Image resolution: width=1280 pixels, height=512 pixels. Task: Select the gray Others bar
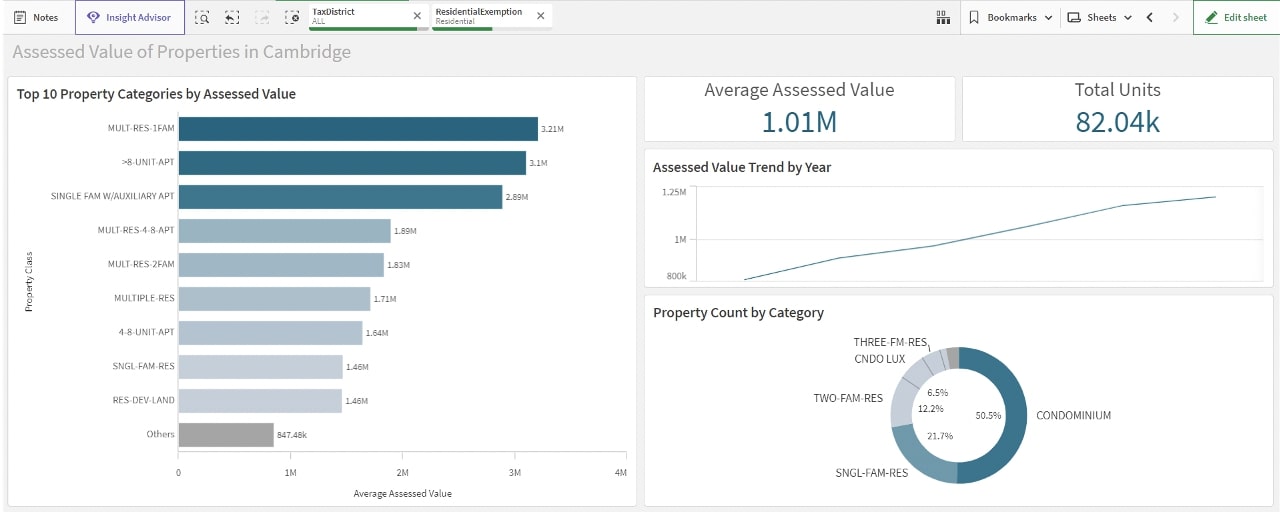[226, 435]
